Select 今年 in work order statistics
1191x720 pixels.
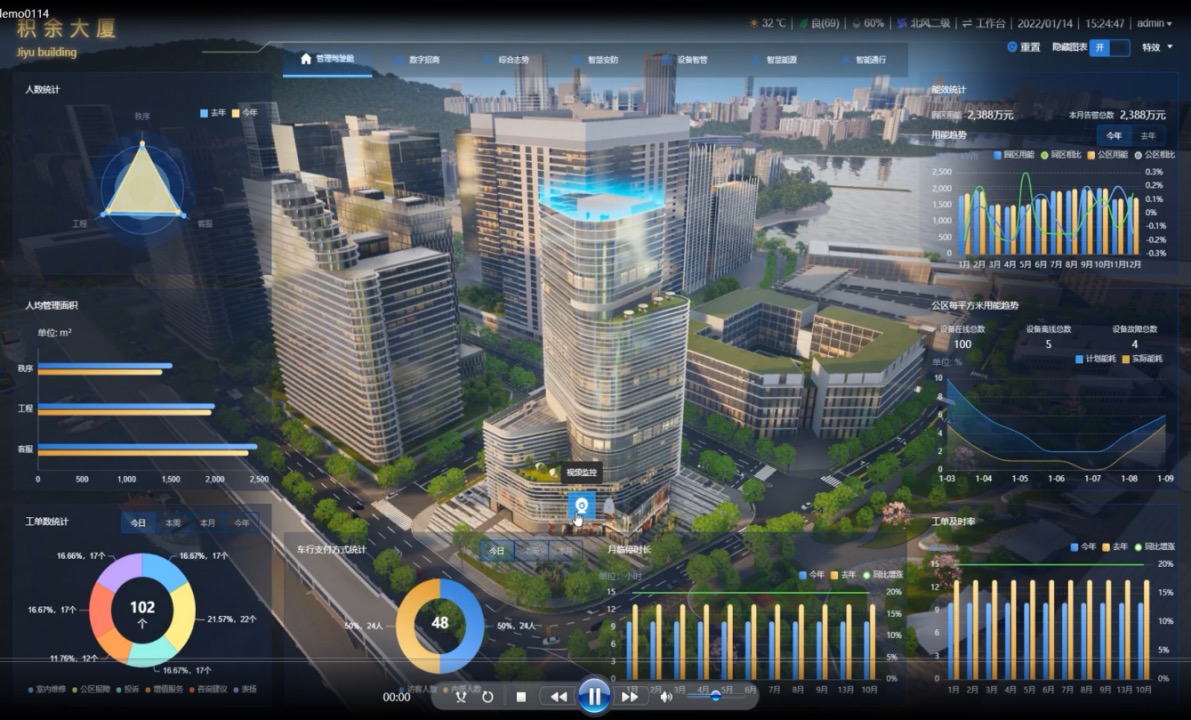[242, 523]
